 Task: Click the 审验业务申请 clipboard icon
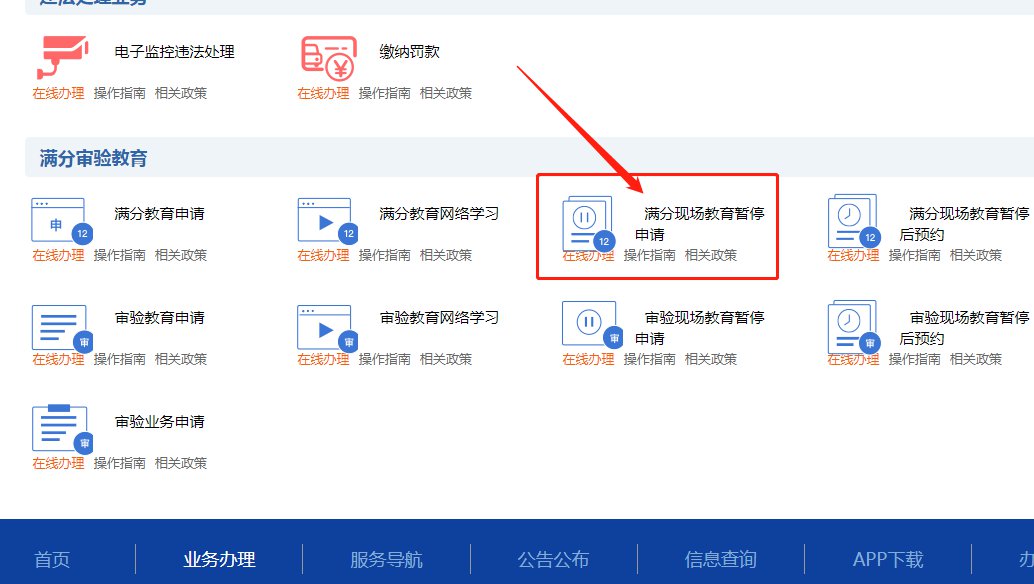58,429
